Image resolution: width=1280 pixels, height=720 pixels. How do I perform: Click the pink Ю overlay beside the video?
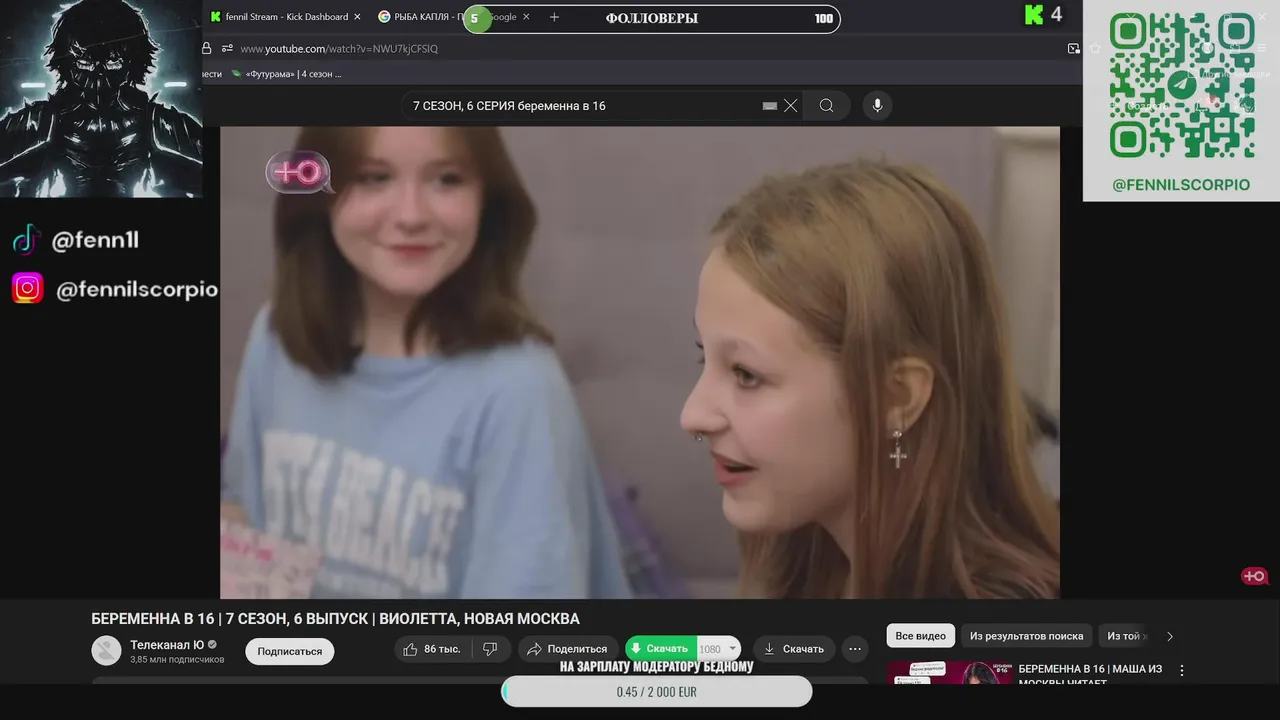(x=1254, y=576)
